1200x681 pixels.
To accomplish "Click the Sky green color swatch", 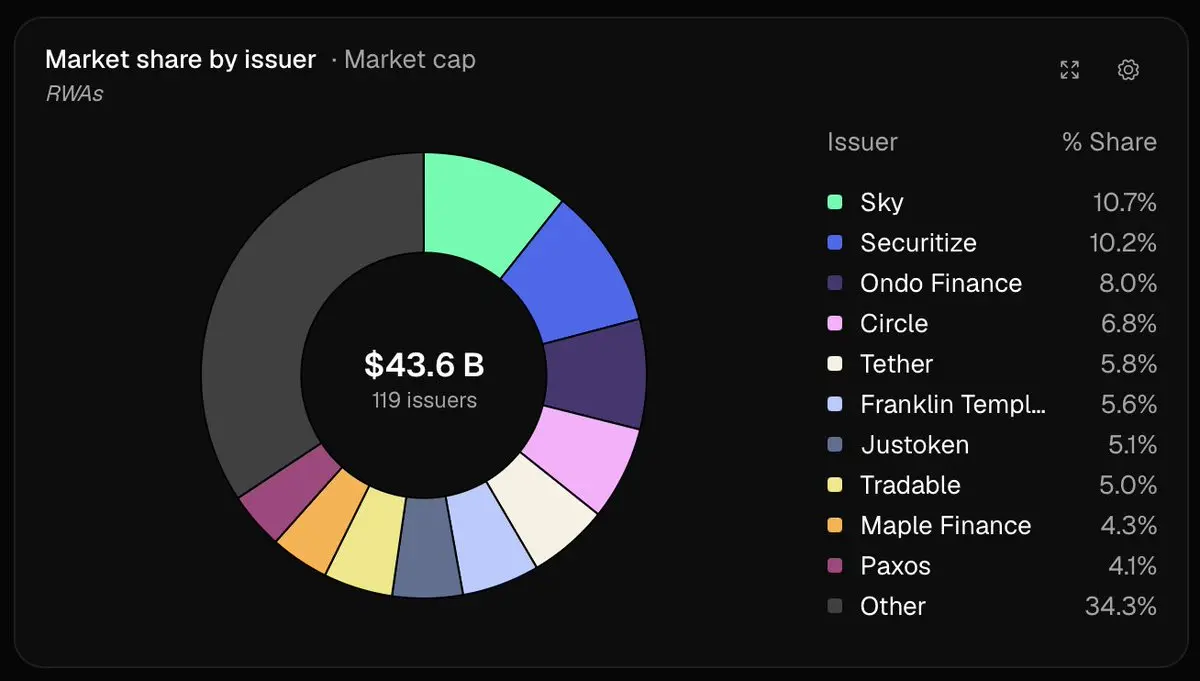I will point(836,203).
